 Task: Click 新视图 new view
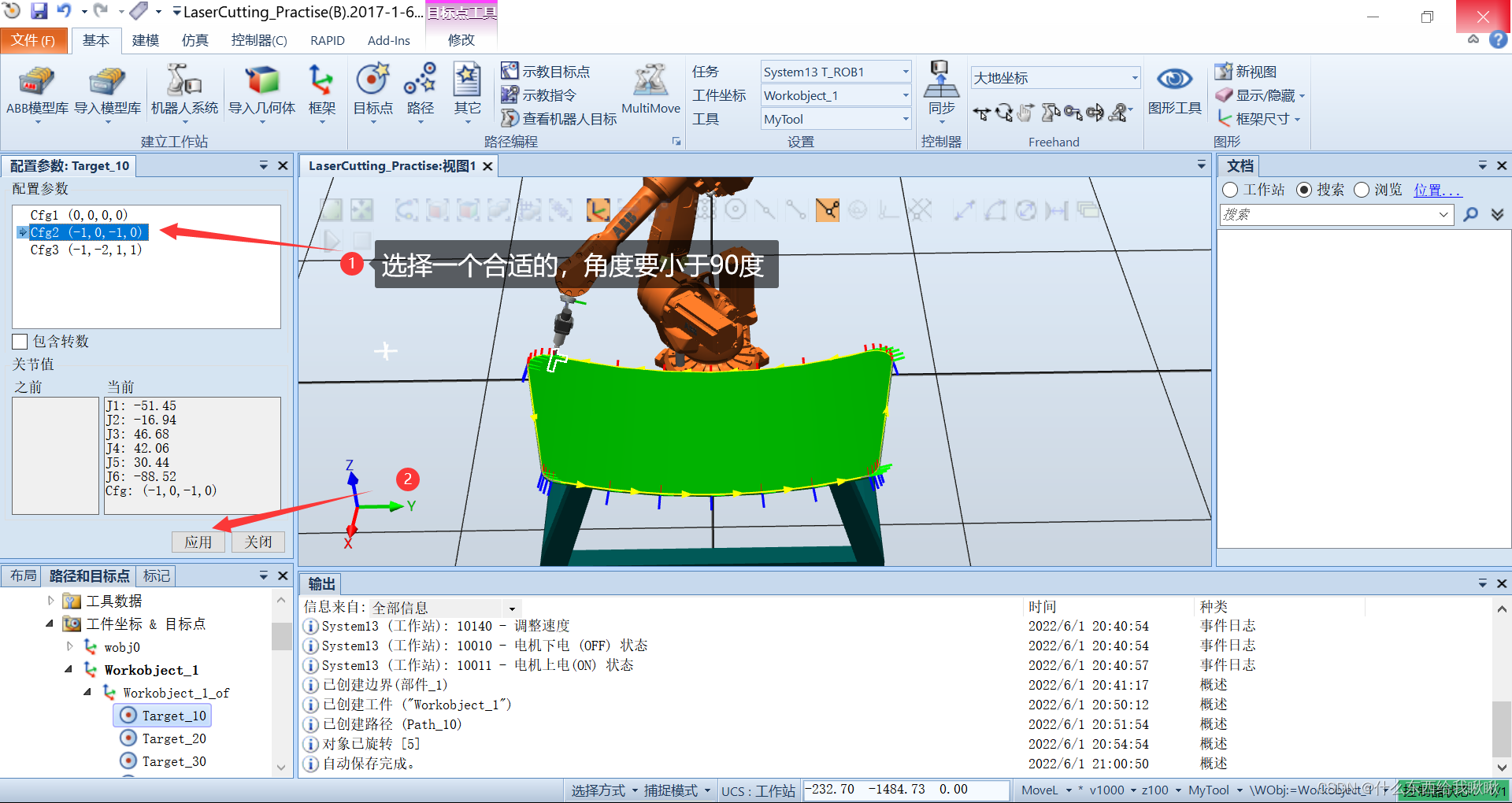[x=1246, y=72]
